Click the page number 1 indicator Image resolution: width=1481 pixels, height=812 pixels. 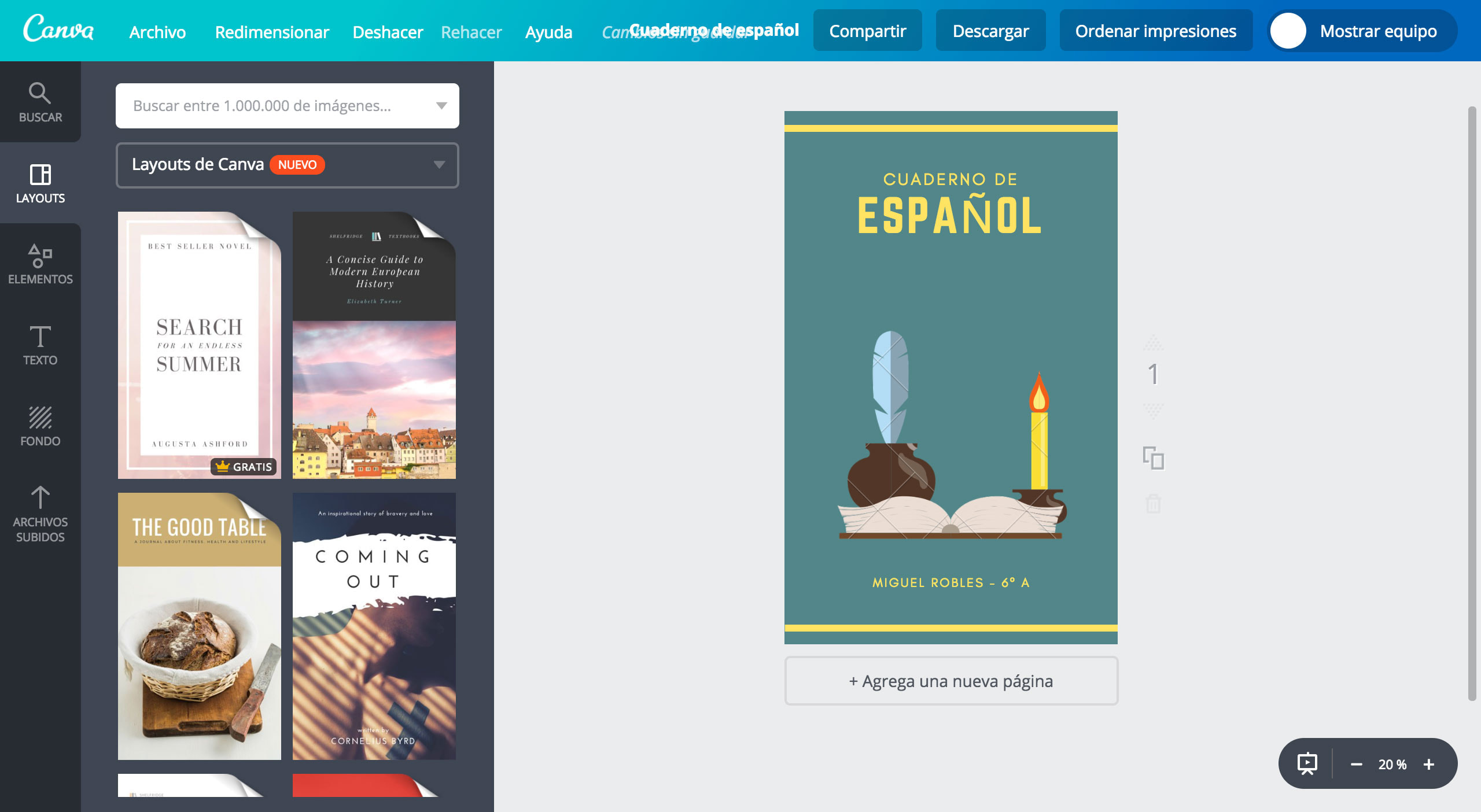[x=1153, y=375]
